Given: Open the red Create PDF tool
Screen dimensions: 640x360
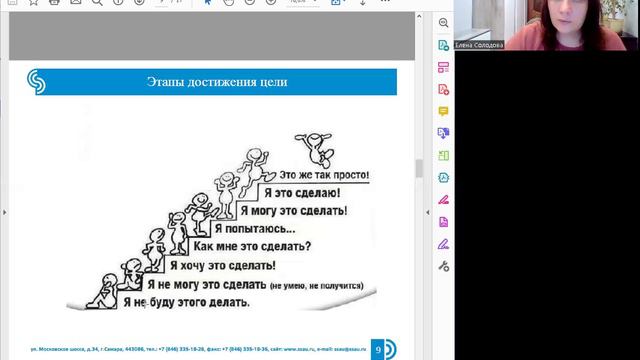Looking at the screenshot, I should (444, 89).
